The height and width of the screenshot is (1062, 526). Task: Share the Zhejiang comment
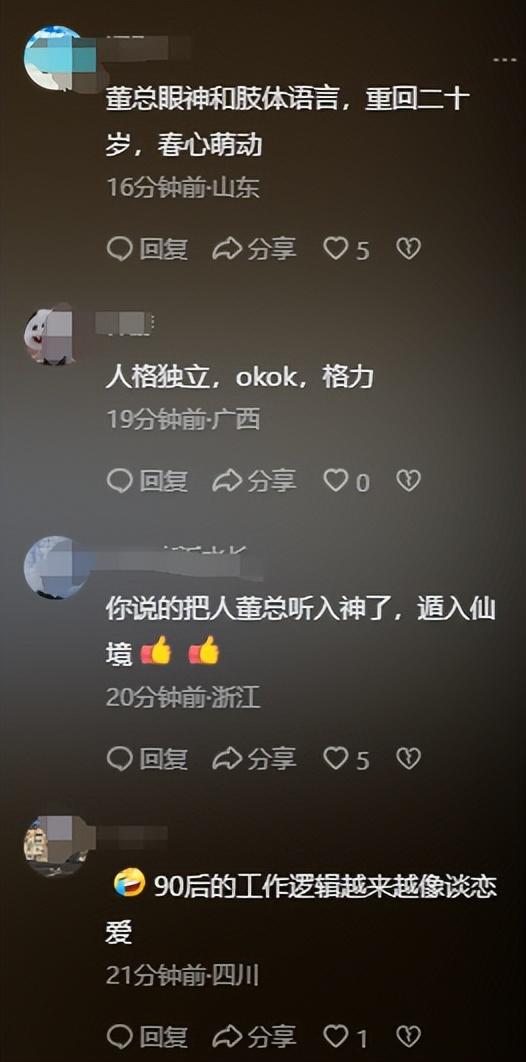click(254, 759)
